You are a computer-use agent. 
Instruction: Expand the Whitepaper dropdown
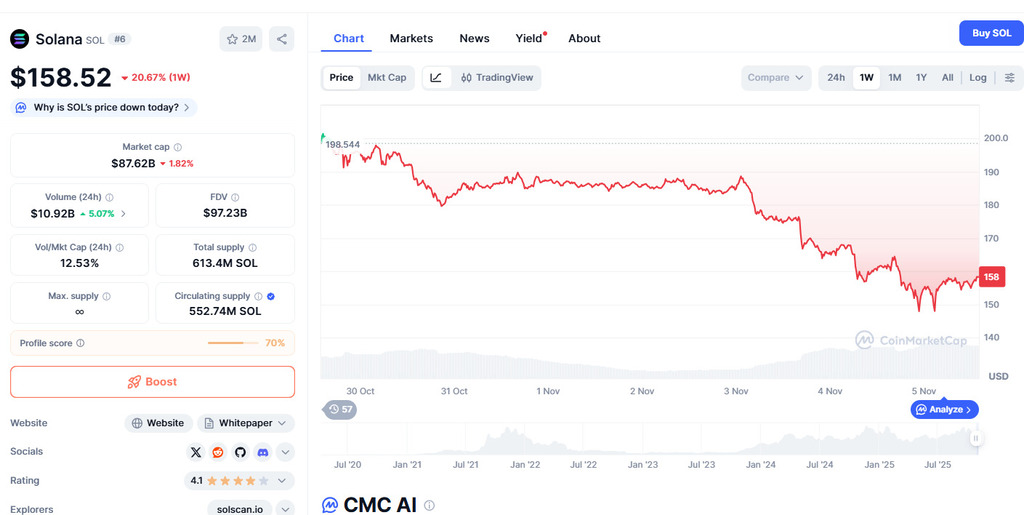tap(246, 423)
